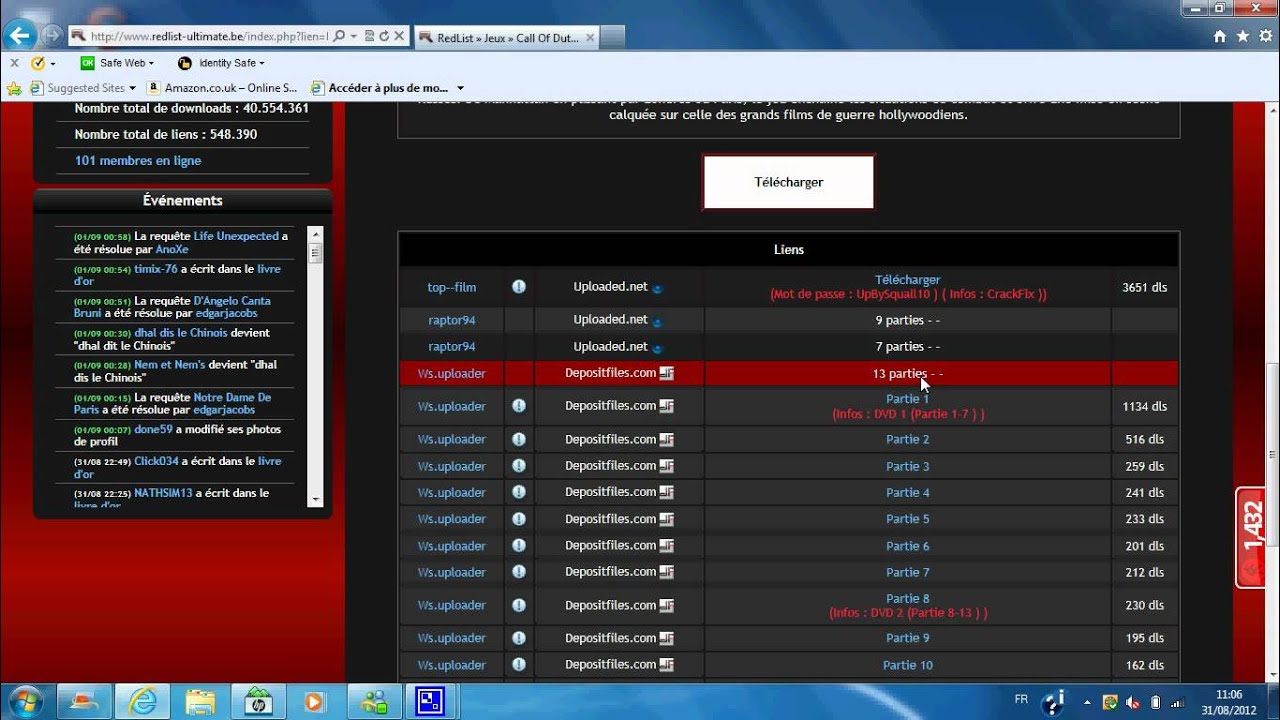Screen dimensions: 1280x720
Task: Click info icon in Partie 3 row
Action: (519, 465)
